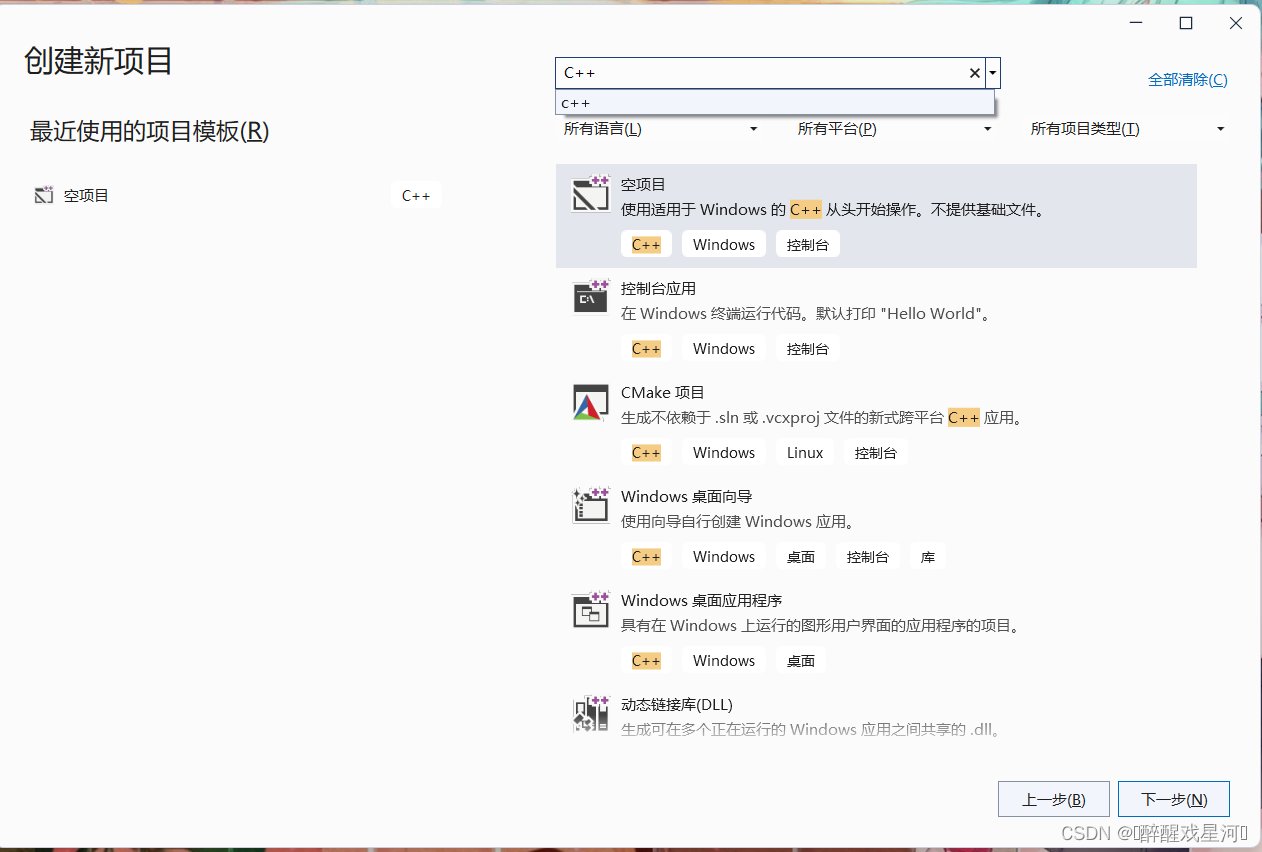This screenshot has width=1262, height=852.
Task: Open the search history dropdown arrow
Action: pos(991,72)
